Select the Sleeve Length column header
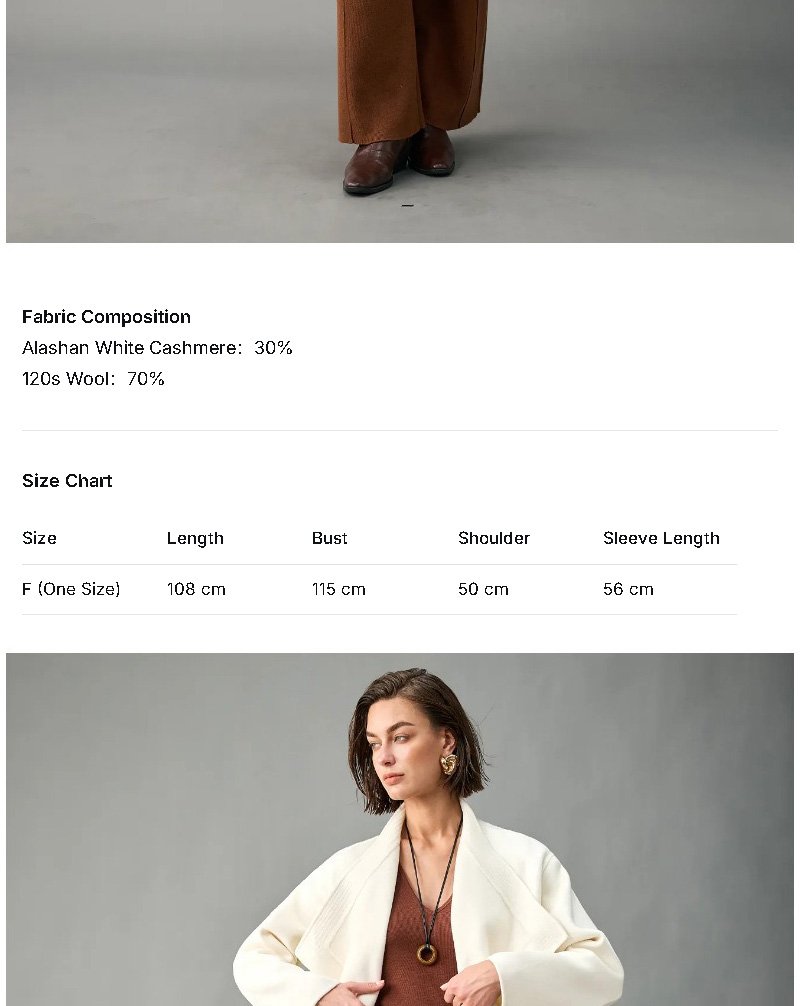 (x=661, y=538)
